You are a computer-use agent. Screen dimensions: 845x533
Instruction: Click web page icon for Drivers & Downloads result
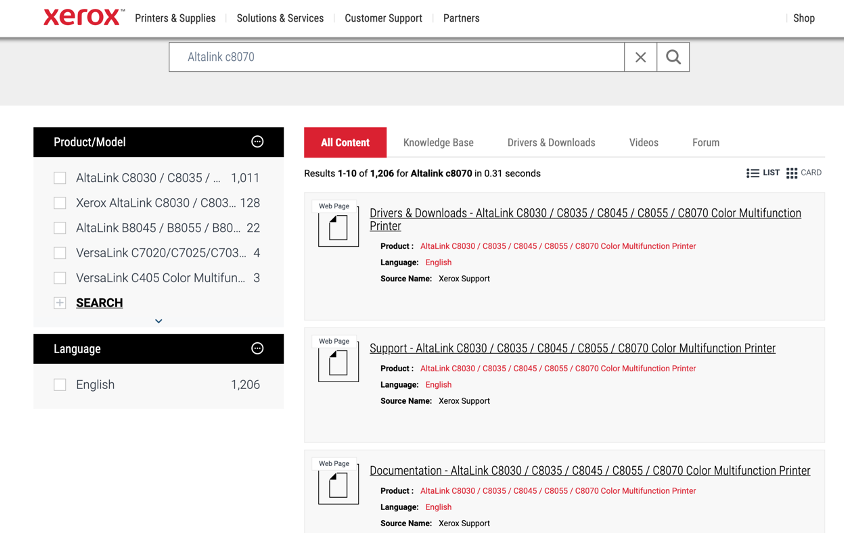click(338, 227)
